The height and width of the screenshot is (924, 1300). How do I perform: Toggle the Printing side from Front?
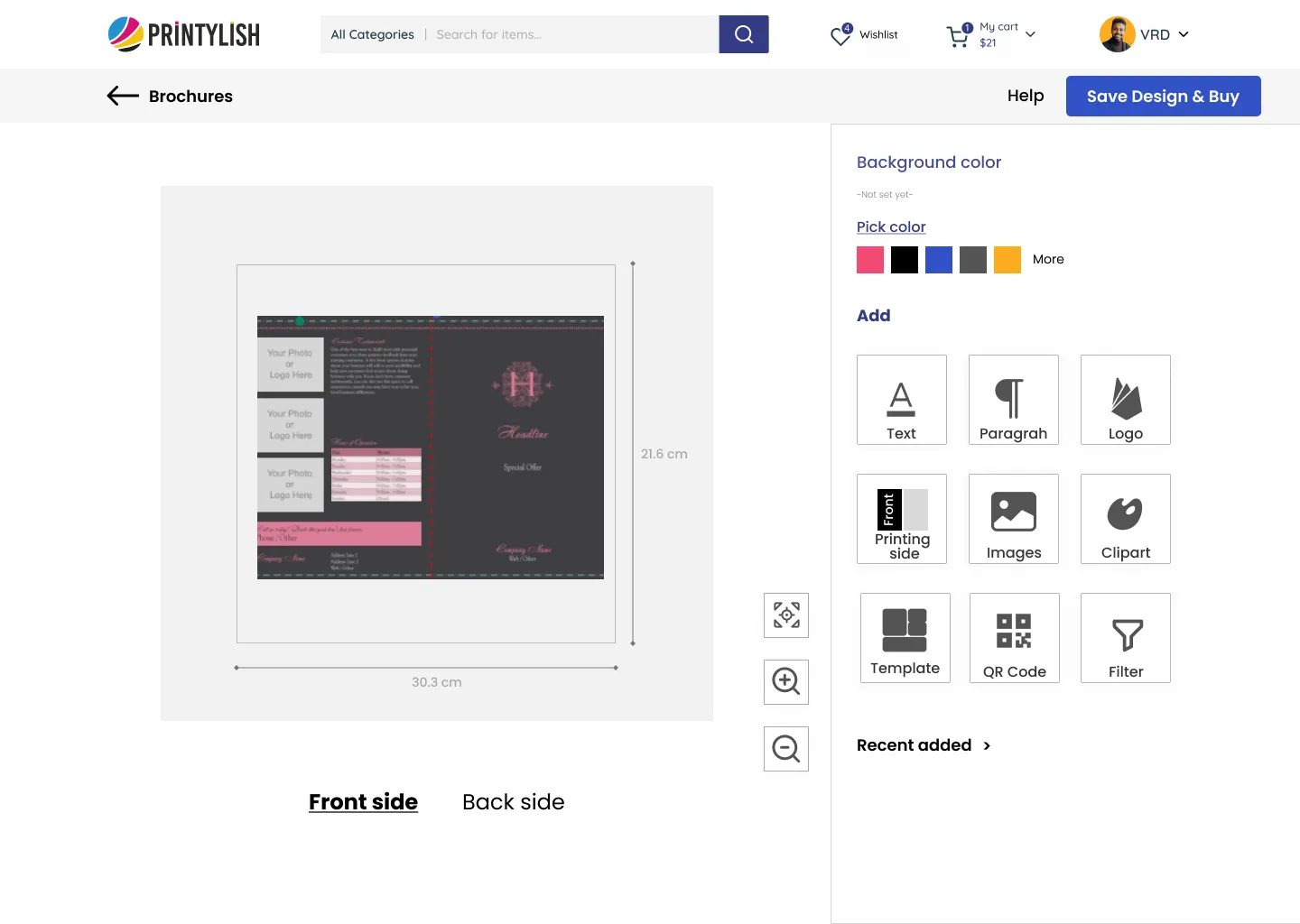[901, 519]
